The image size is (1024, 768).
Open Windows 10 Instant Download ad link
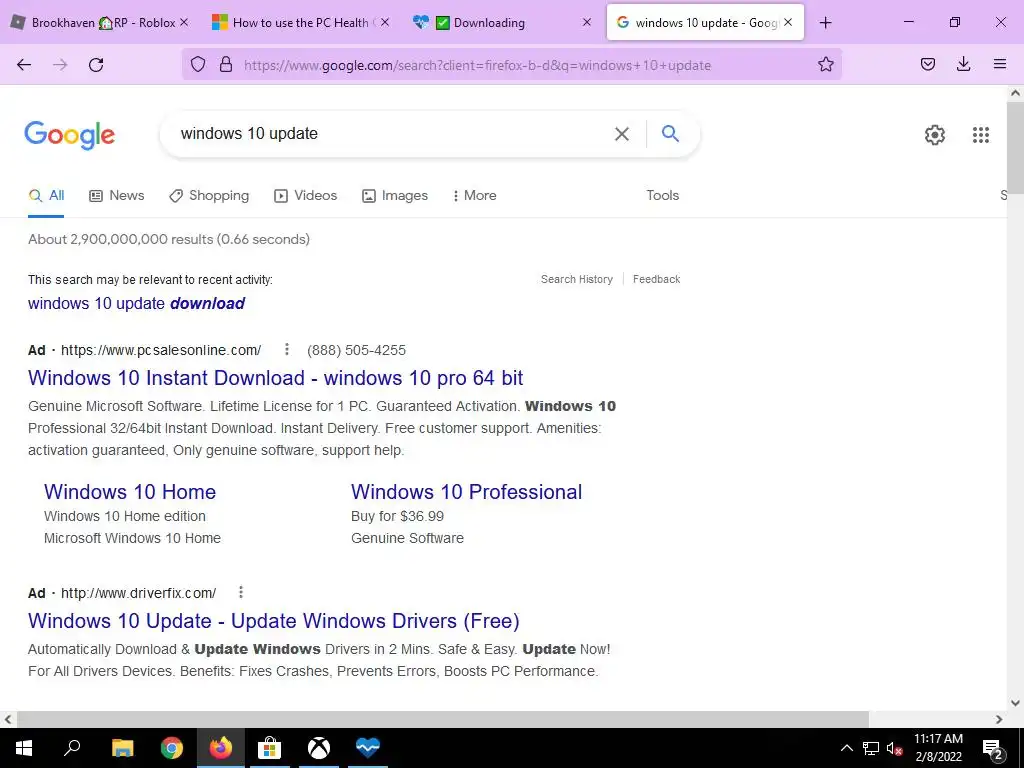[276, 377]
